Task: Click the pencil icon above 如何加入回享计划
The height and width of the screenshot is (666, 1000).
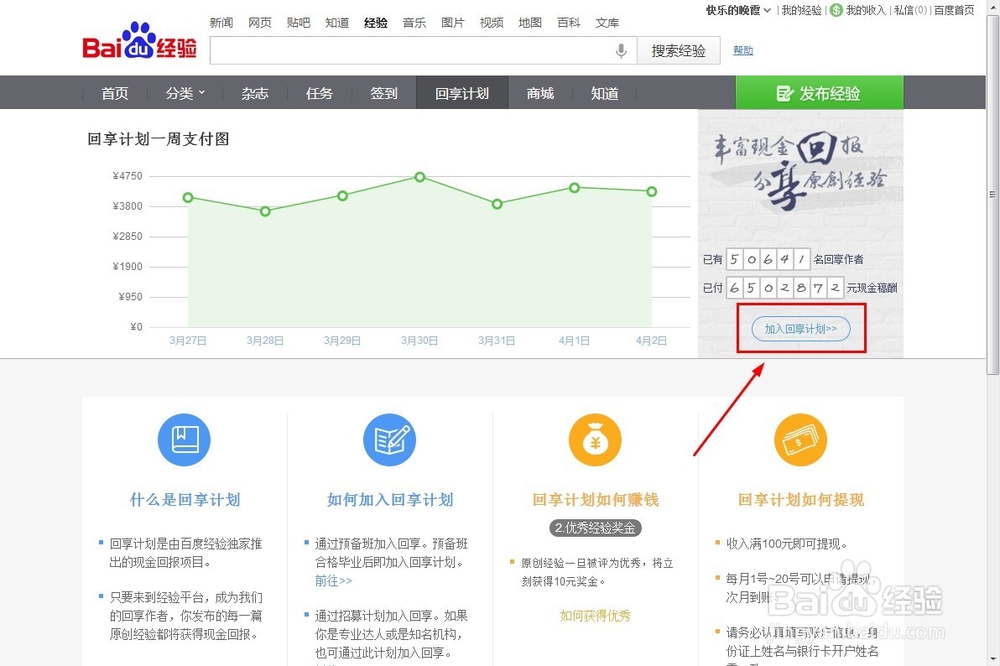Action: pos(389,438)
